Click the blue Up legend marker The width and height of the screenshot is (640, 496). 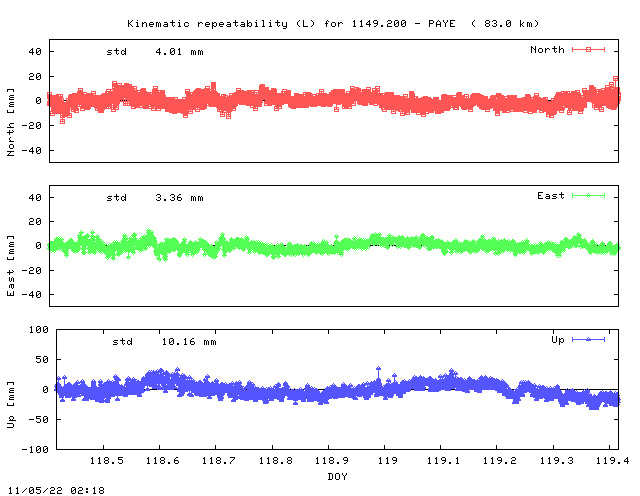588,339
